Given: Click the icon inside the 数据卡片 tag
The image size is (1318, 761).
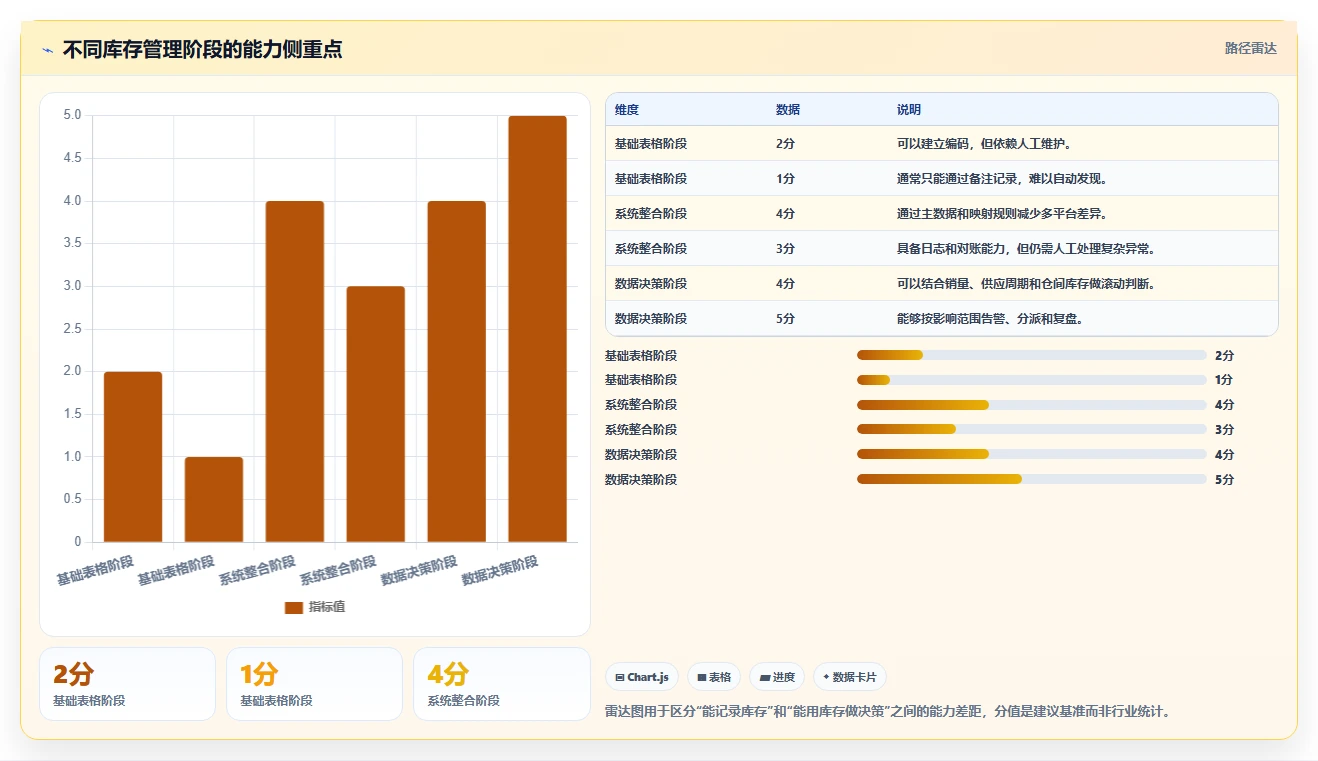Looking at the screenshot, I should pyautogui.click(x=826, y=677).
